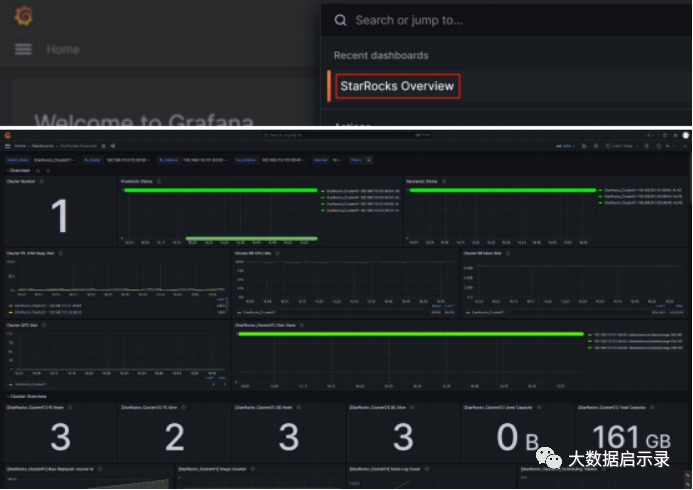Image resolution: width=693 pixels, height=490 pixels.
Task: Open the 'Last 1 hour' time range picker
Action: pos(621,146)
